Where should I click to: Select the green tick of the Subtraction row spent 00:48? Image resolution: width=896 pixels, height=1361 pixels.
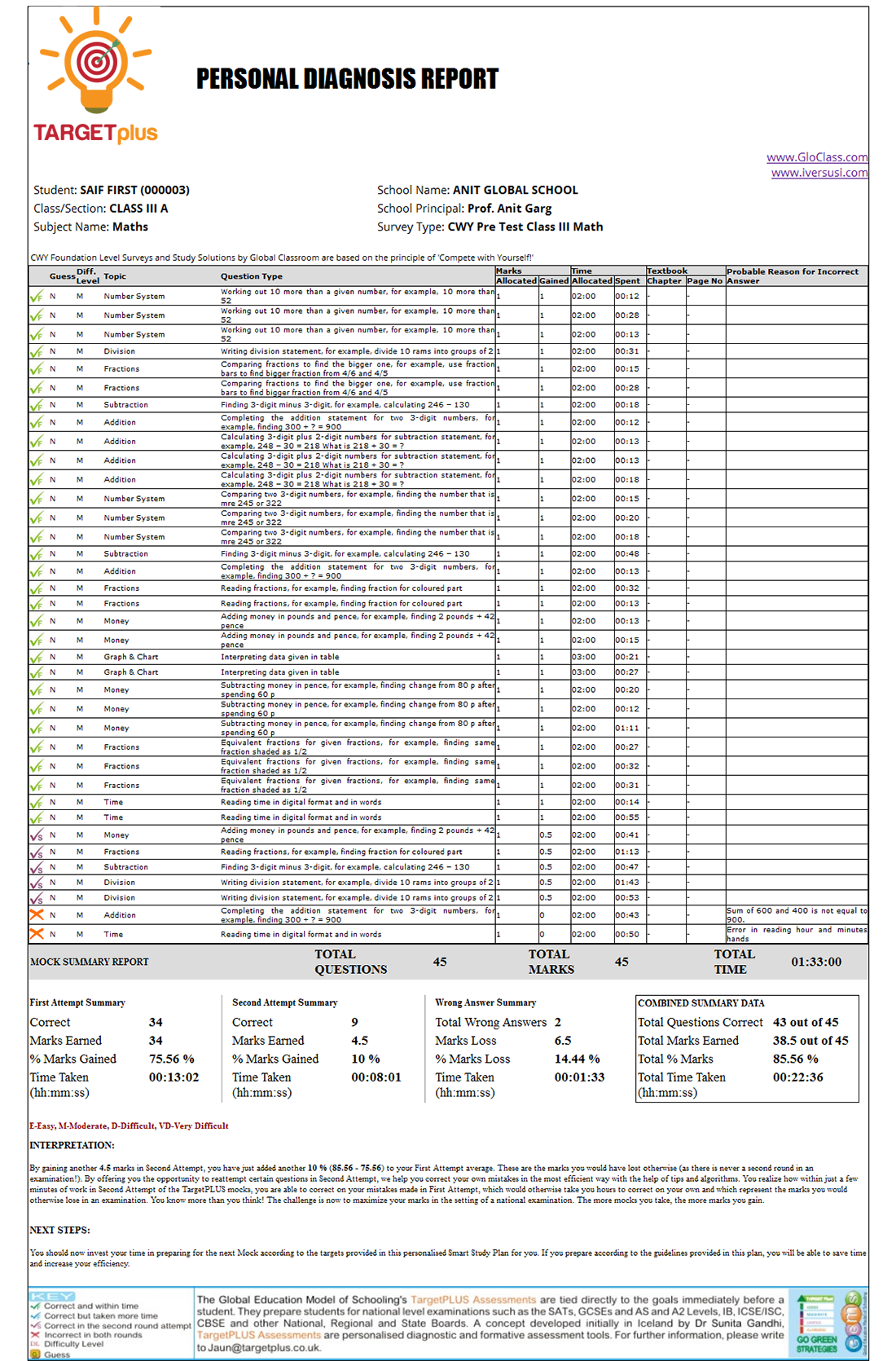(x=37, y=554)
